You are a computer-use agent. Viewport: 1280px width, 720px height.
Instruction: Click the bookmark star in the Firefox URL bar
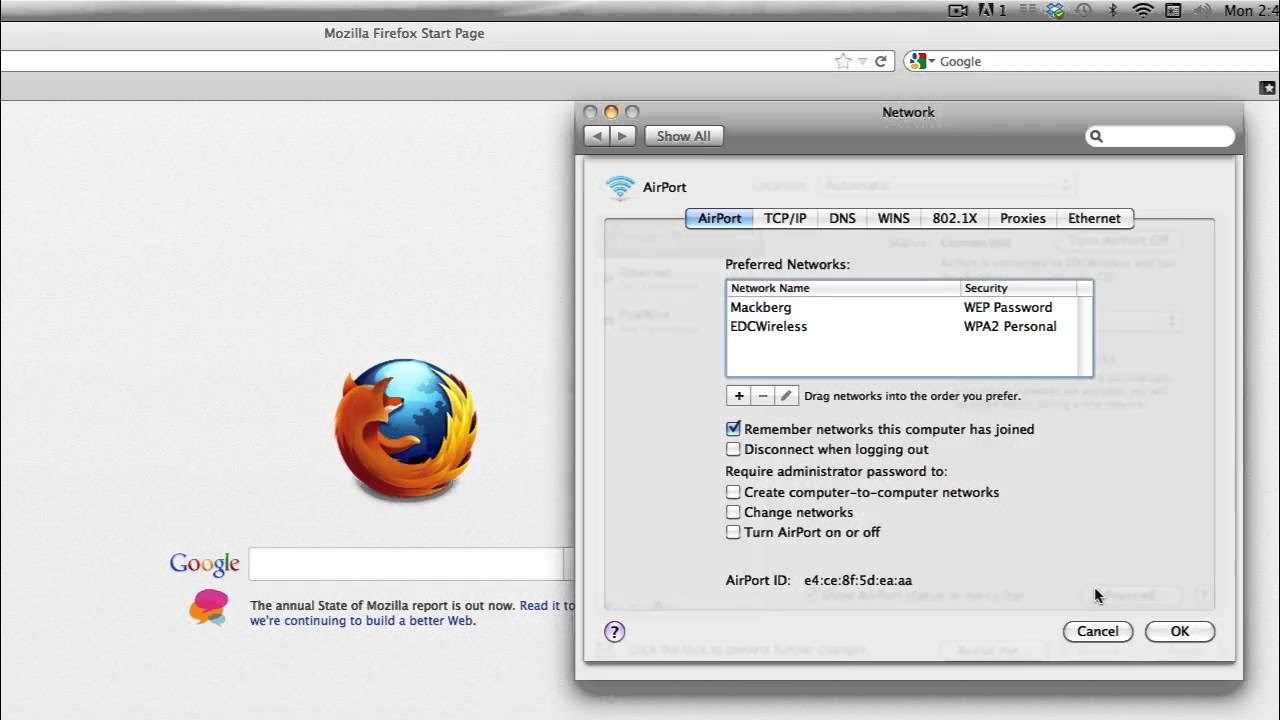(843, 61)
